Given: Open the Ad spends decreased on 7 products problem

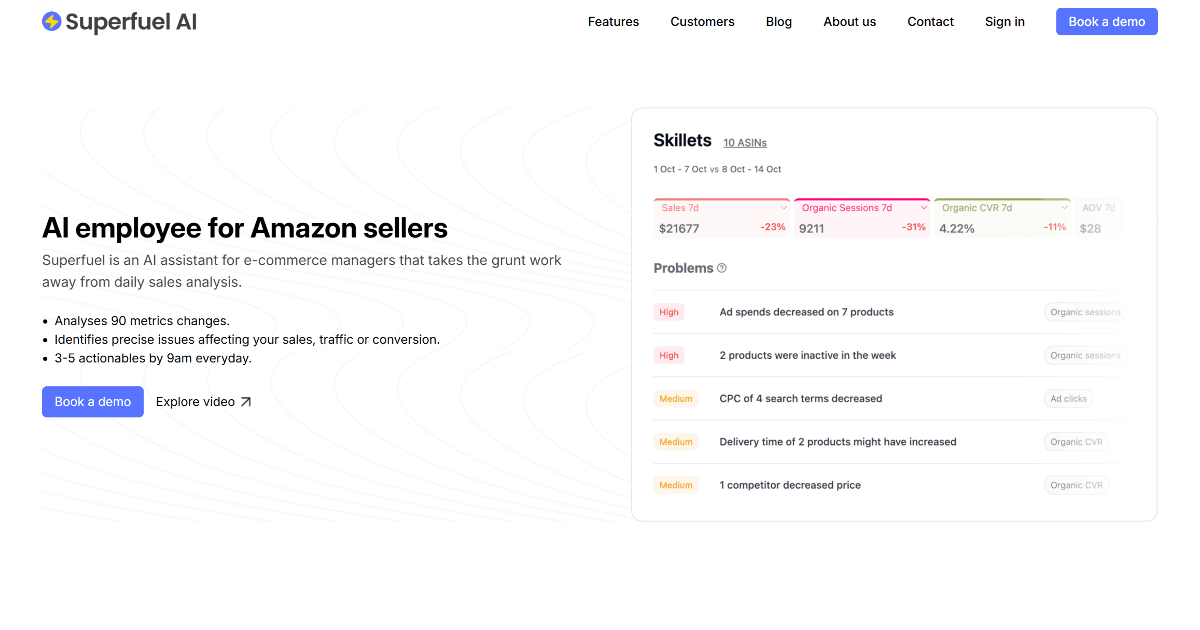Looking at the screenshot, I should point(806,312).
